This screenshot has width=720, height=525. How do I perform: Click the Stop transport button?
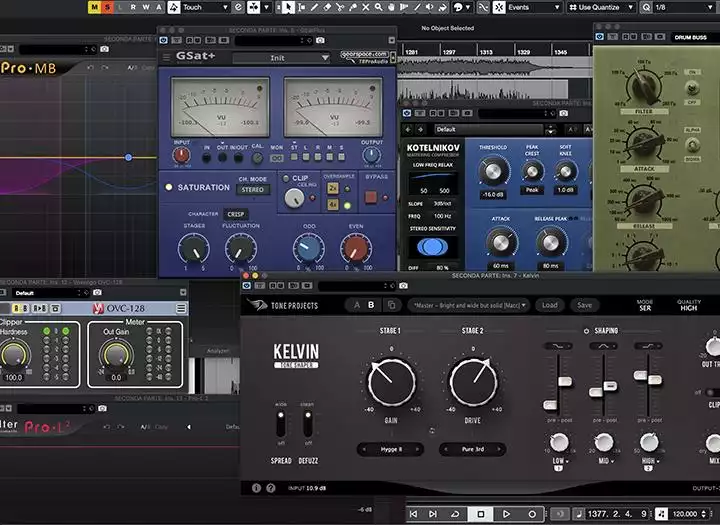[x=480, y=514]
